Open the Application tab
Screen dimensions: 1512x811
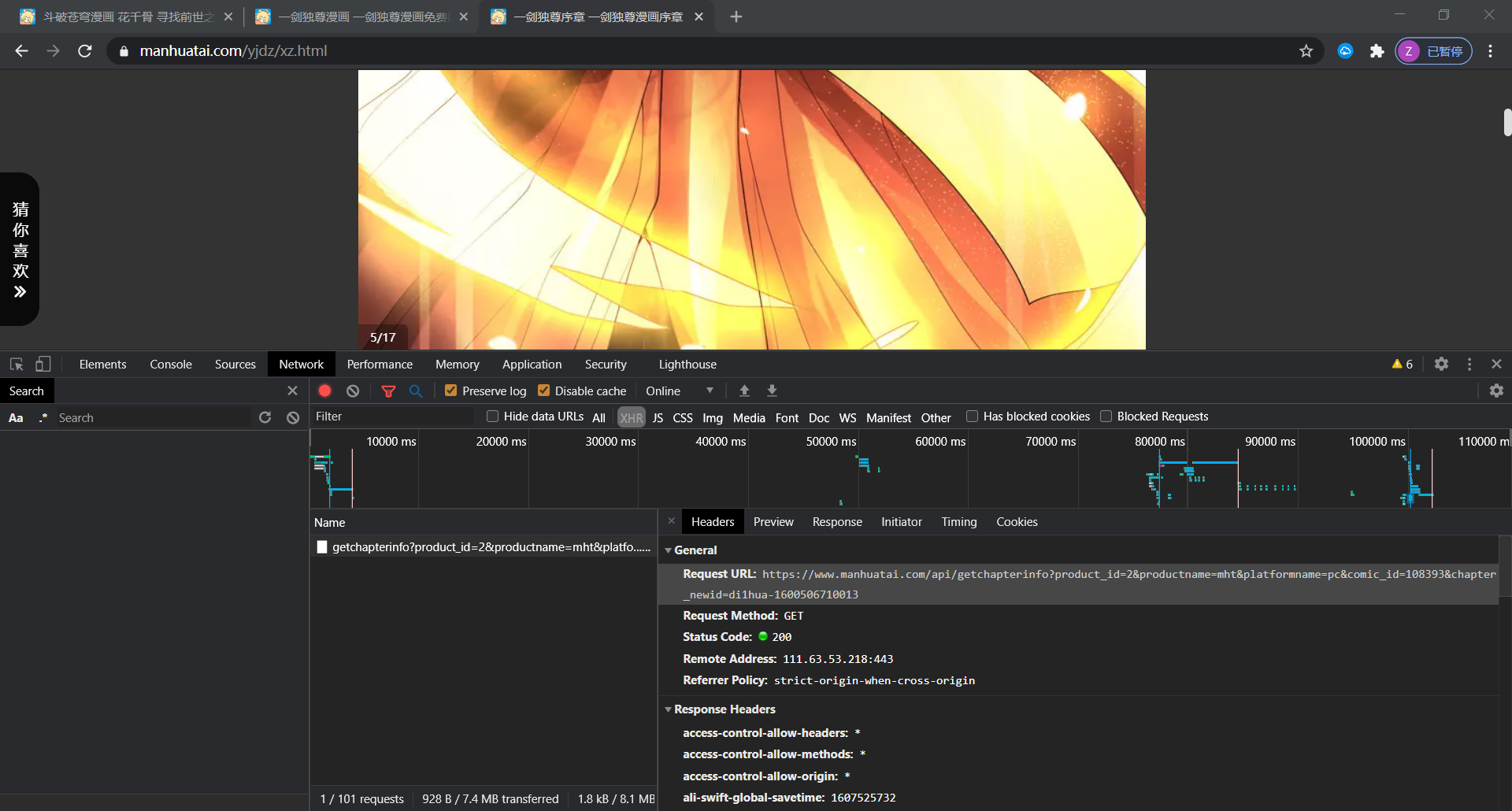click(532, 364)
